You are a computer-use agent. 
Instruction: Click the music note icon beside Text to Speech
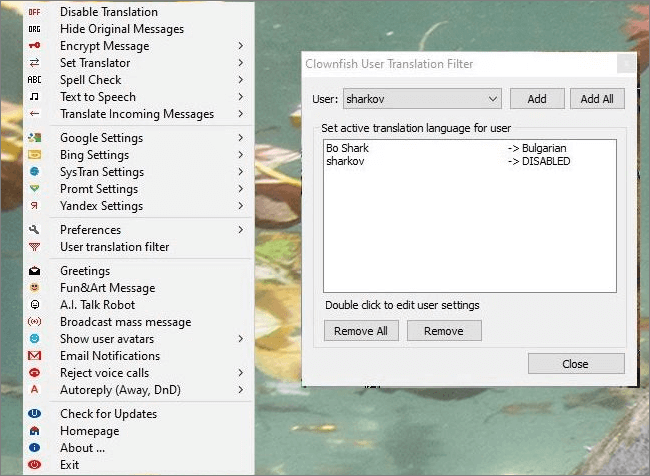pos(34,97)
